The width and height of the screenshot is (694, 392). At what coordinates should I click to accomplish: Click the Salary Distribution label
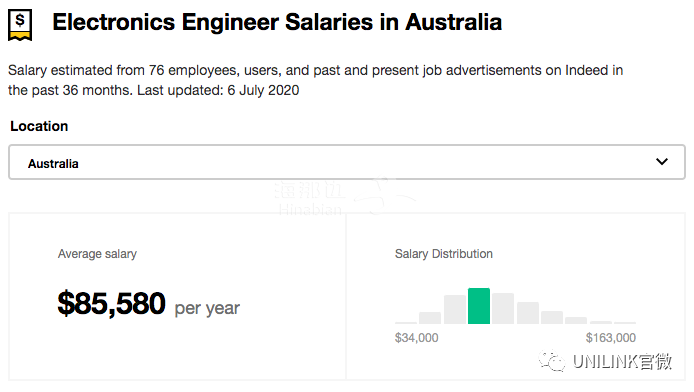(443, 254)
